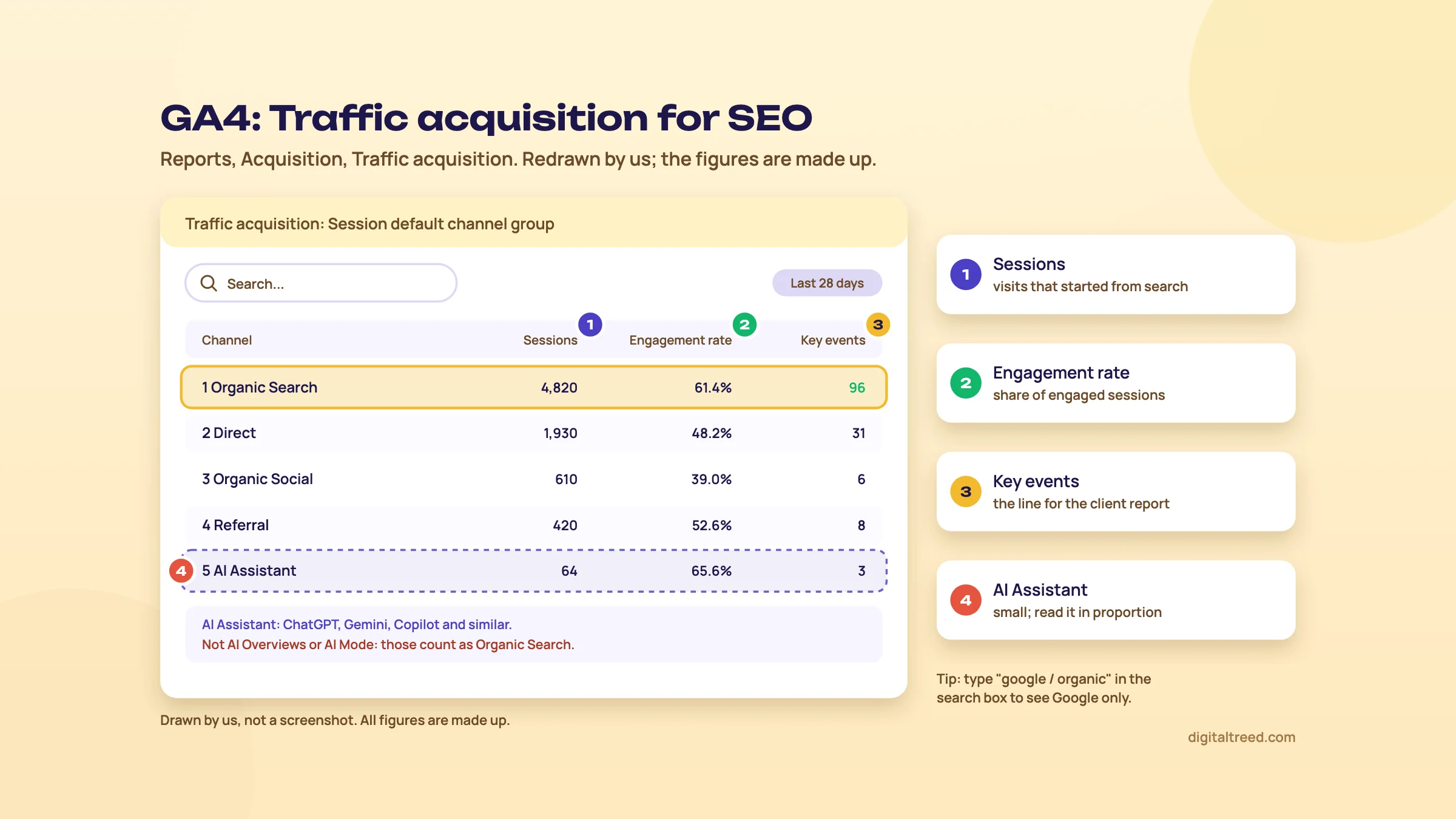Click the Not AI Overviews note line

pos(388,644)
